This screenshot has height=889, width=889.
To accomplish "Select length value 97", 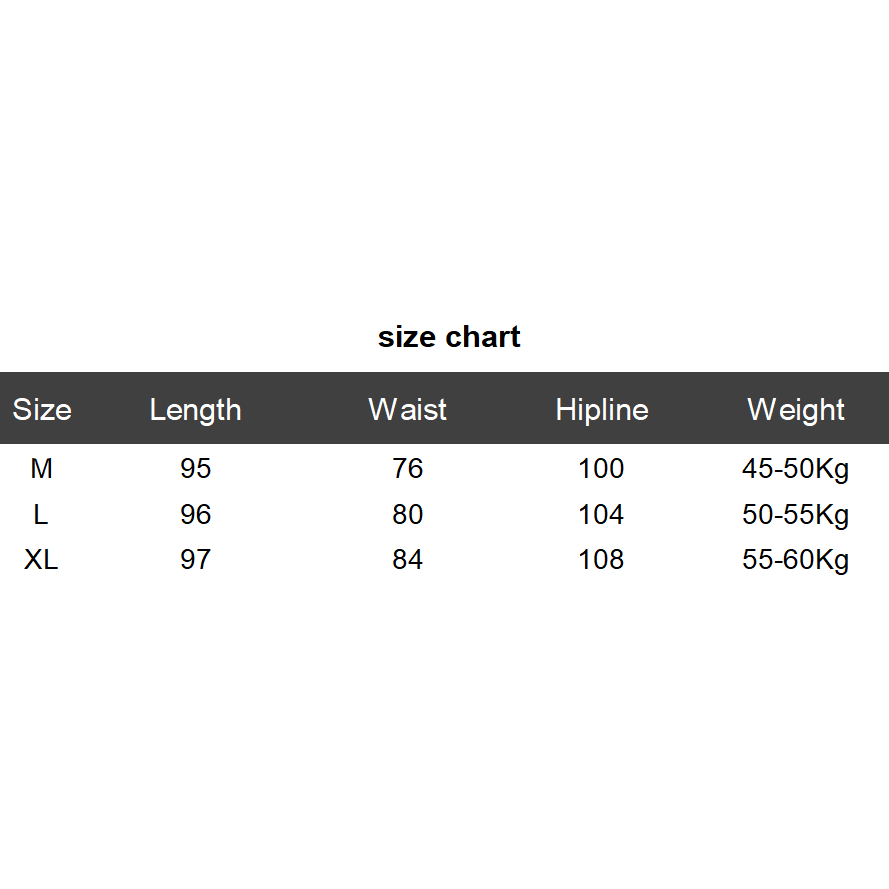I will click(x=196, y=560).
